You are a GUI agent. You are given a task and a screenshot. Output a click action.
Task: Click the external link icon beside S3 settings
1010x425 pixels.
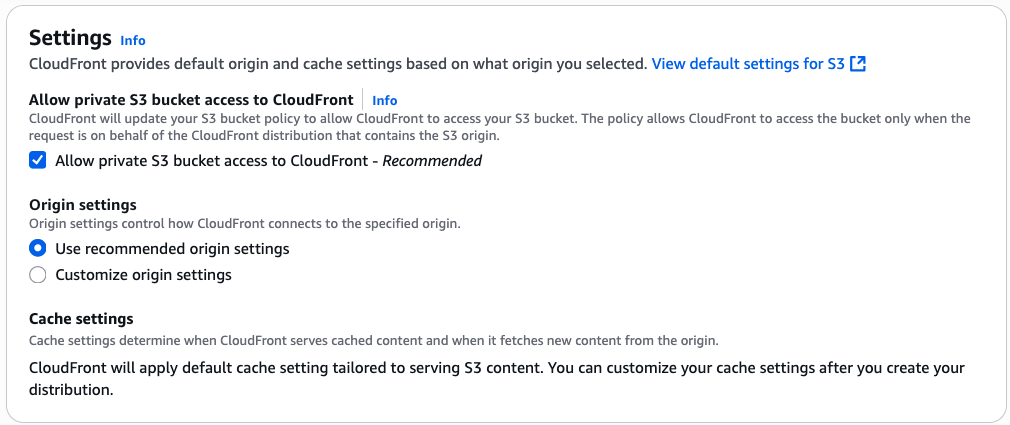coord(857,64)
